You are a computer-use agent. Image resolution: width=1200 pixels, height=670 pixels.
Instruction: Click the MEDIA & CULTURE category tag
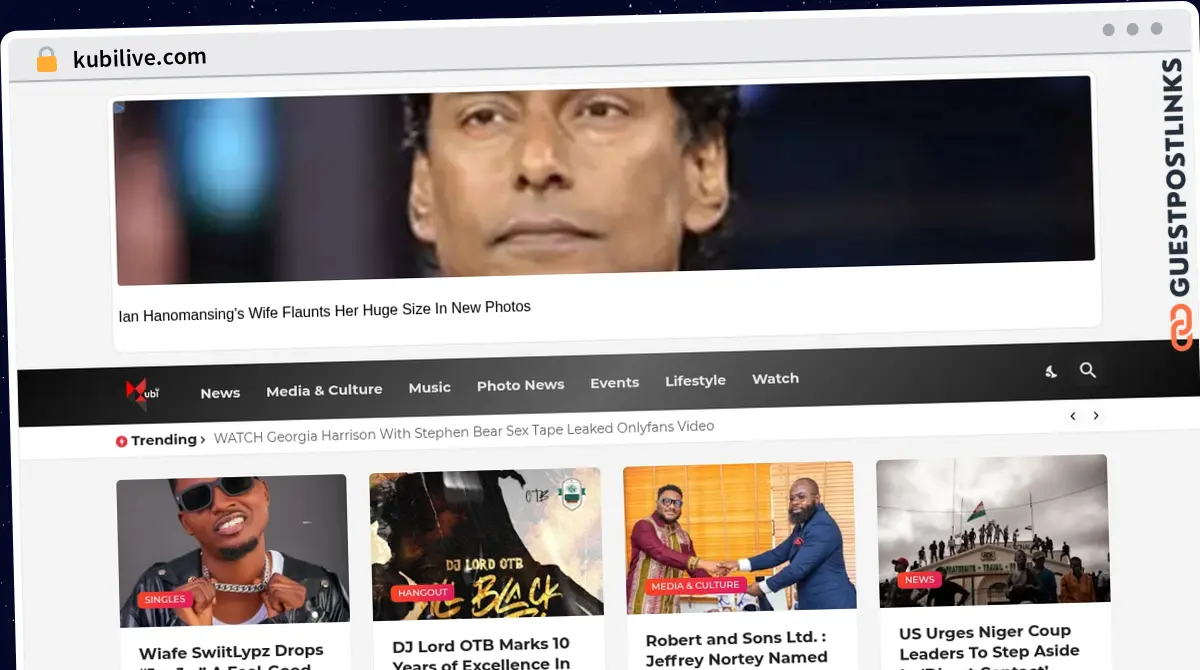695,586
